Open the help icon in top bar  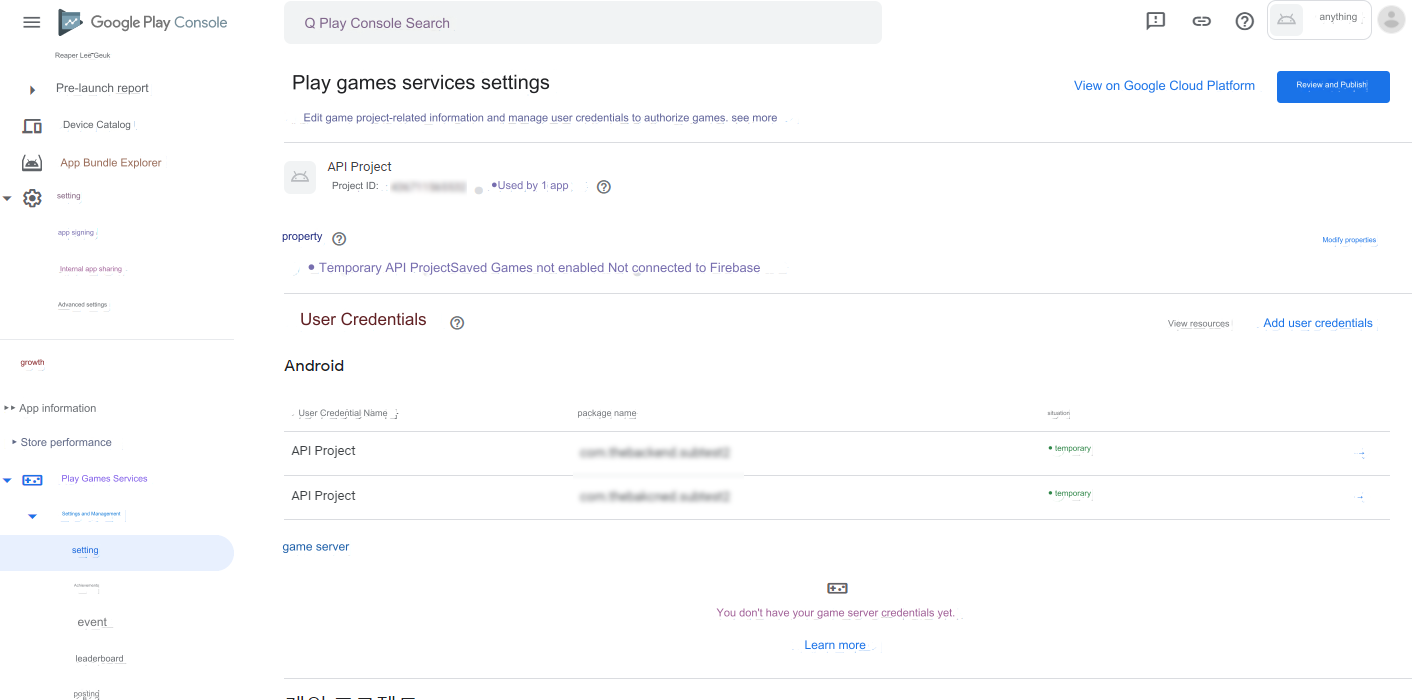pyautogui.click(x=1245, y=21)
